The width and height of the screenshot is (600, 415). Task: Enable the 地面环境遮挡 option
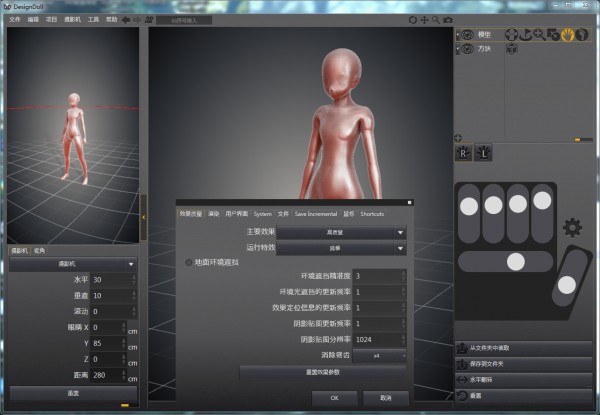click(x=188, y=262)
